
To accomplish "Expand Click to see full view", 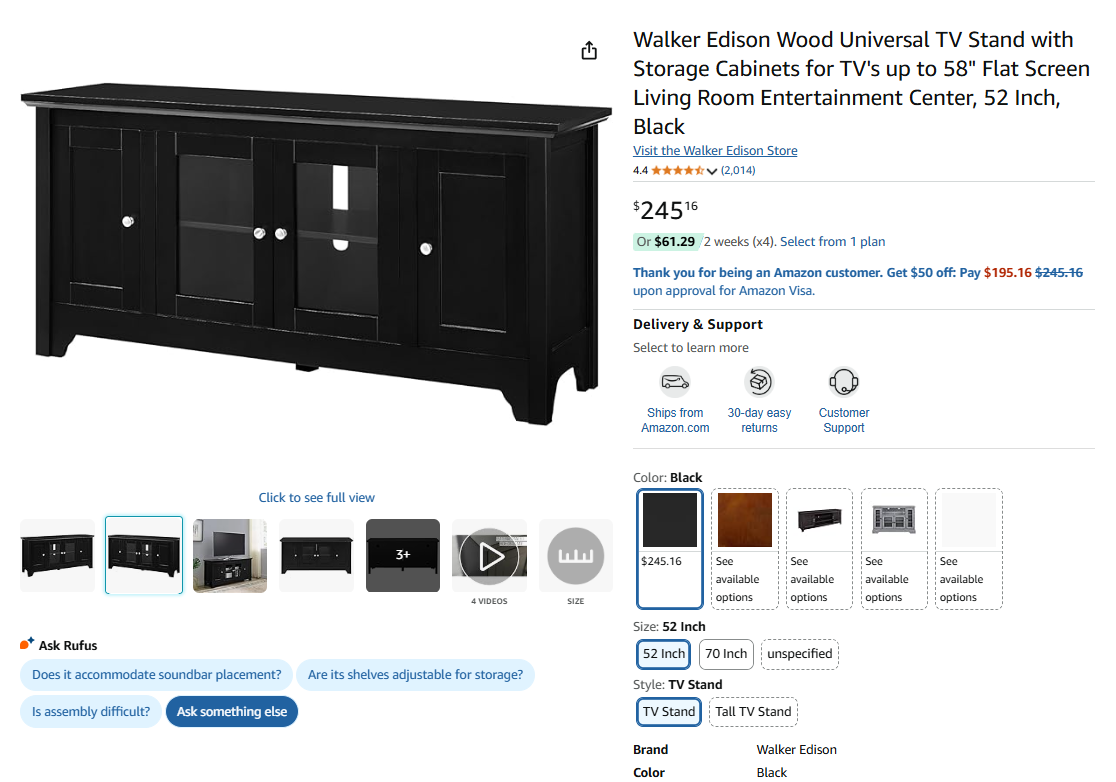I will pyautogui.click(x=317, y=497).
